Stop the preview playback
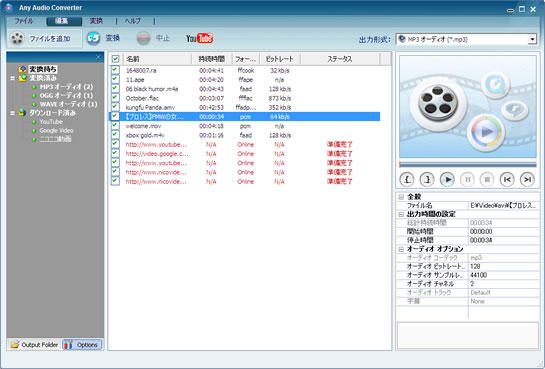Image resolution: width=545 pixels, height=369 pixels. coord(487,179)
